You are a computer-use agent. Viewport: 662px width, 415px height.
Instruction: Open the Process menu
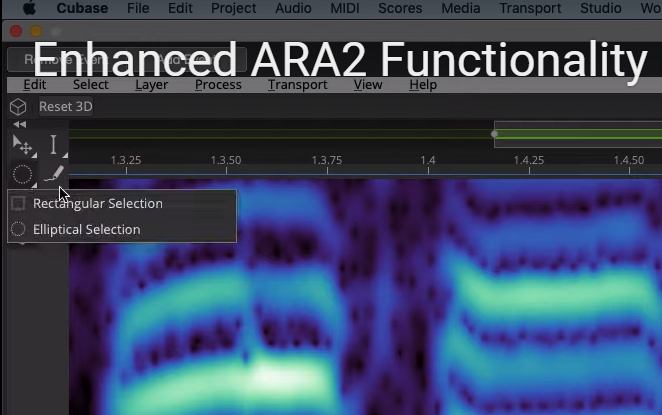pos(218,84)
